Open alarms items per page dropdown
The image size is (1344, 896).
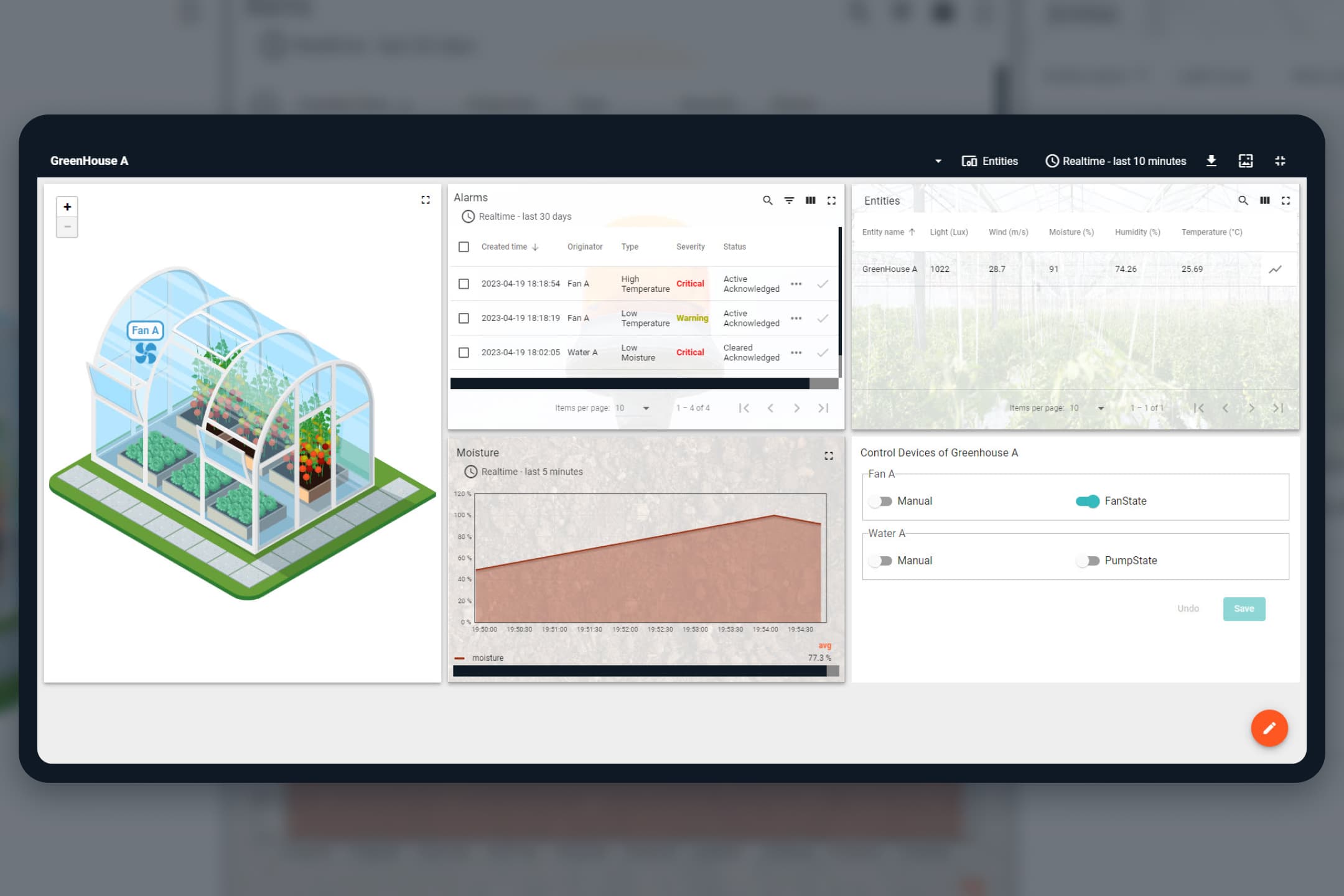[633, 408]
